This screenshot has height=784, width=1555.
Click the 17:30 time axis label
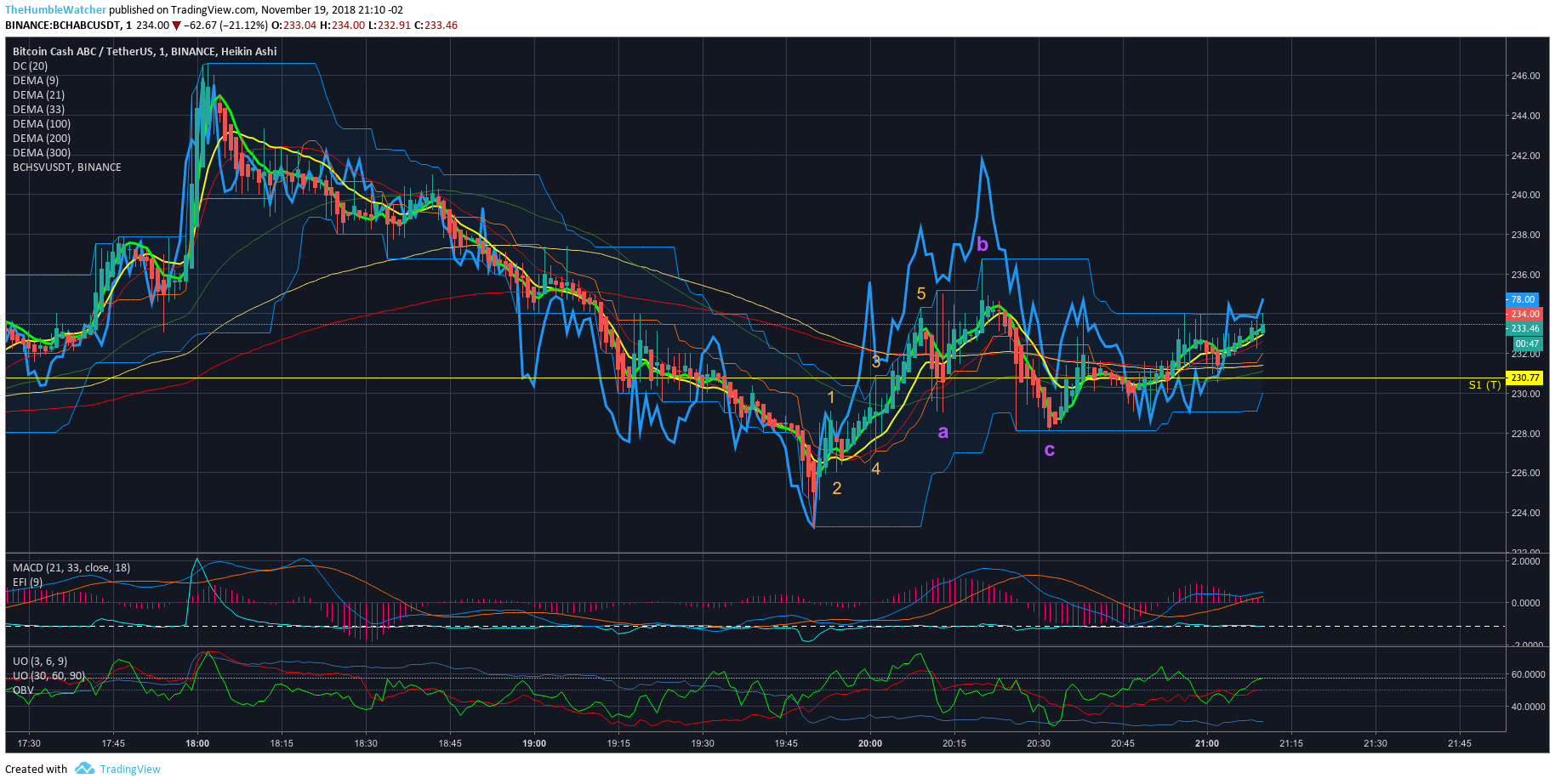[x=29, y=743]
